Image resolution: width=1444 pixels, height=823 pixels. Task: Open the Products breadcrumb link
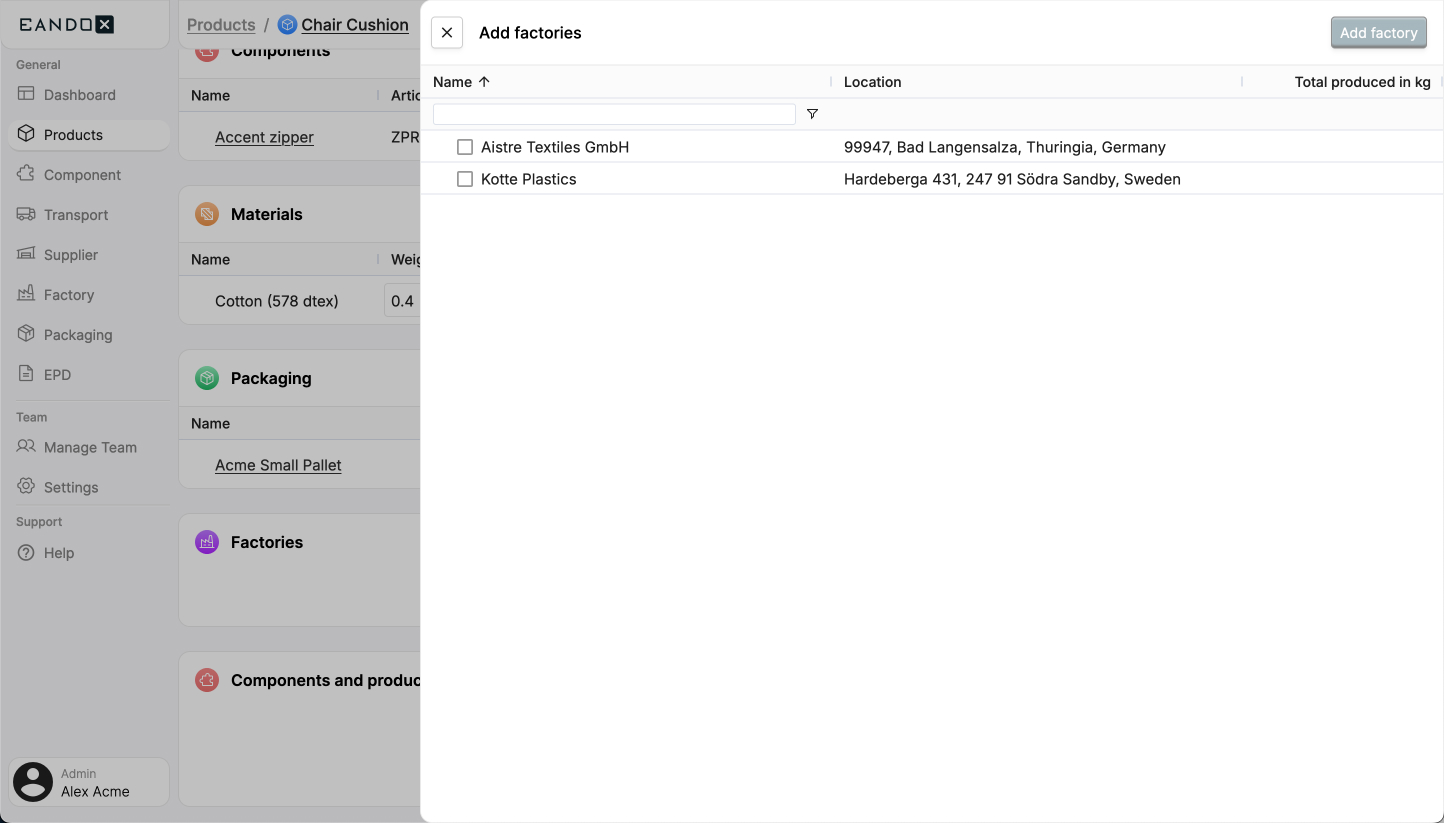(x=221, y=25)
